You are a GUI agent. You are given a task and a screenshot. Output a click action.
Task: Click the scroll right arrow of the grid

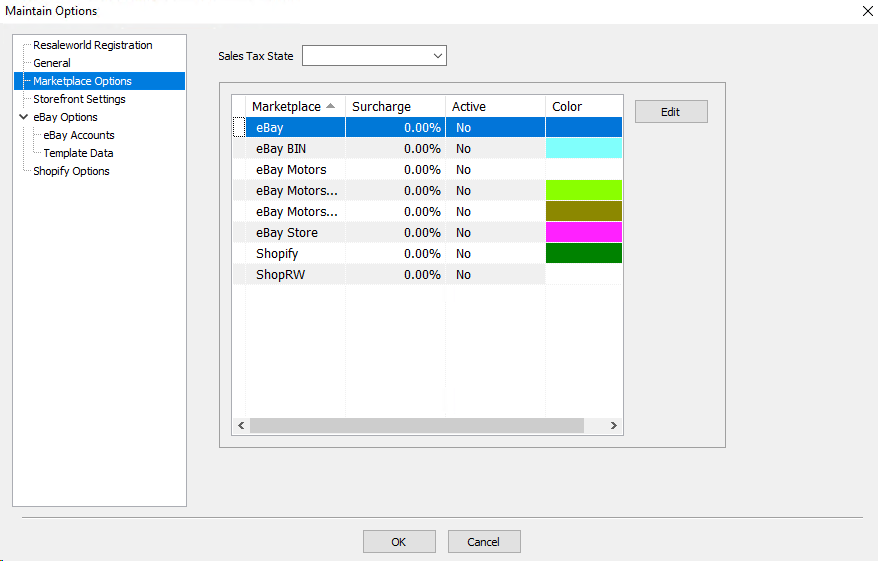tap(614, 426)
